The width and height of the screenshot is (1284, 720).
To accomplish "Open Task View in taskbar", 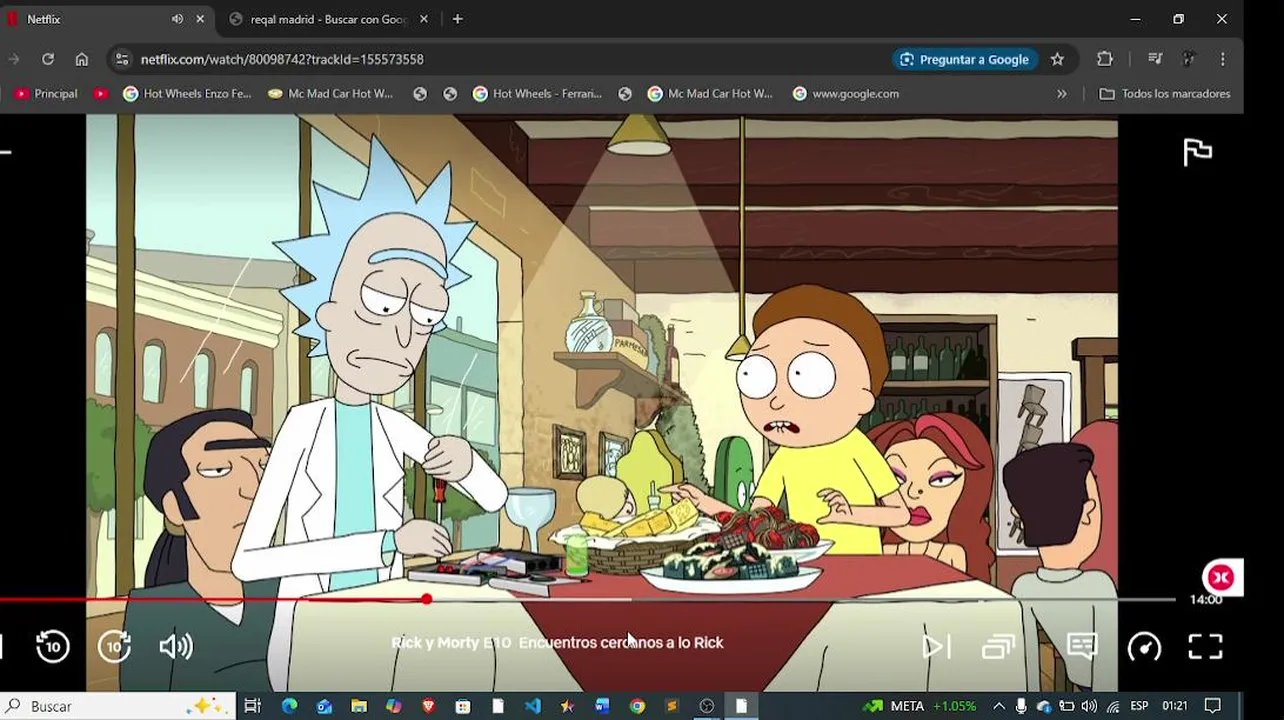I will pyautogui.click(x=252, y=706).
